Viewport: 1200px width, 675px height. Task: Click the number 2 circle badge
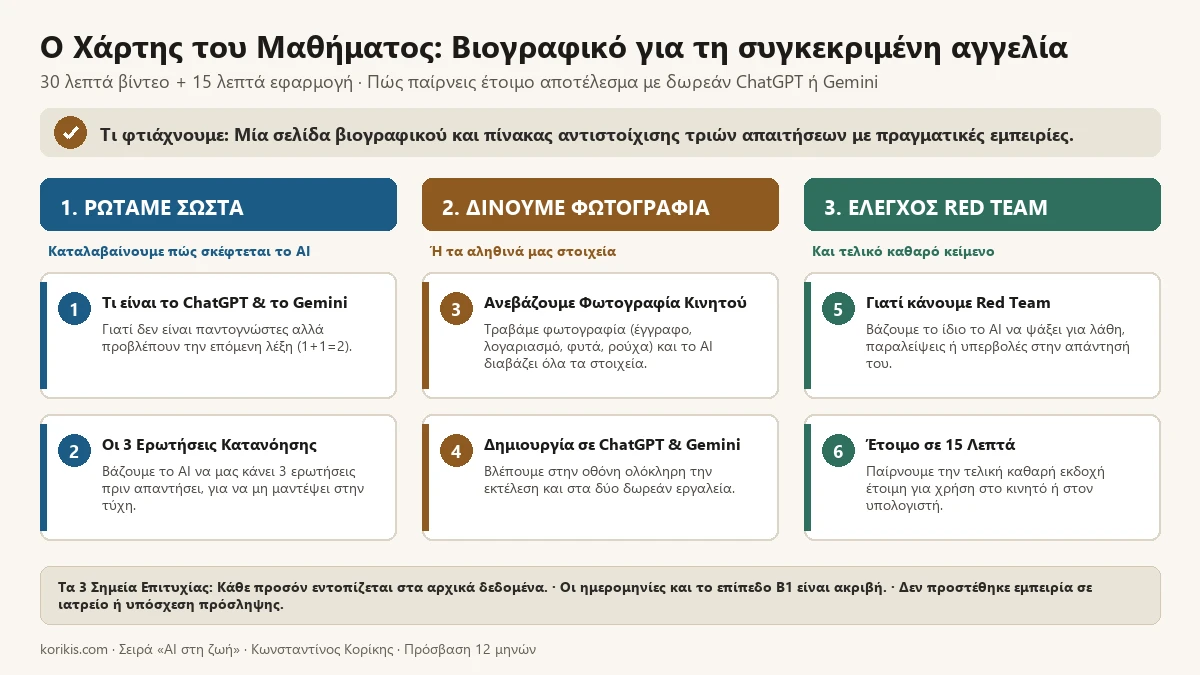click(x=73, y=452)
